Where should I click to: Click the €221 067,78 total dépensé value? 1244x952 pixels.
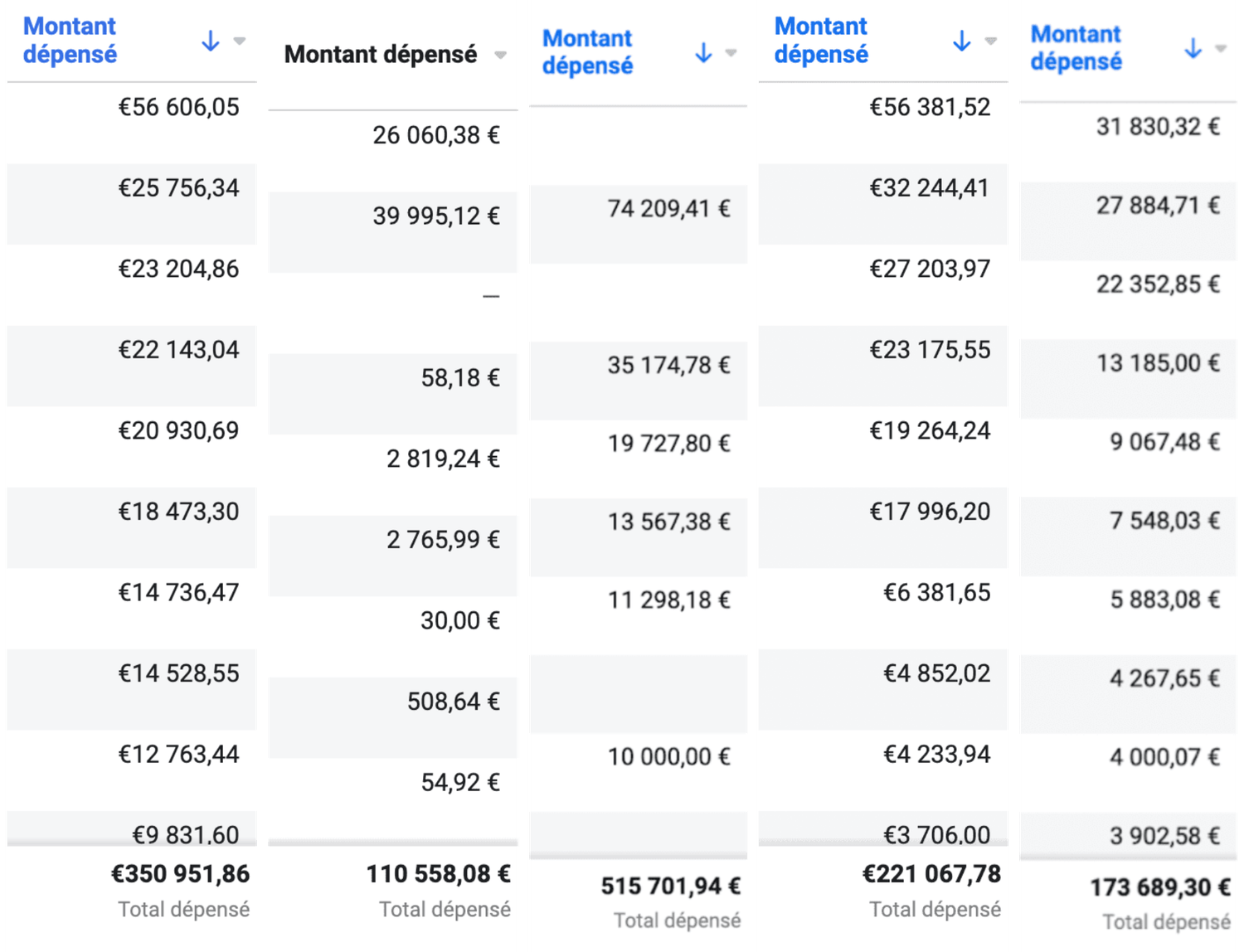(931, 874)
